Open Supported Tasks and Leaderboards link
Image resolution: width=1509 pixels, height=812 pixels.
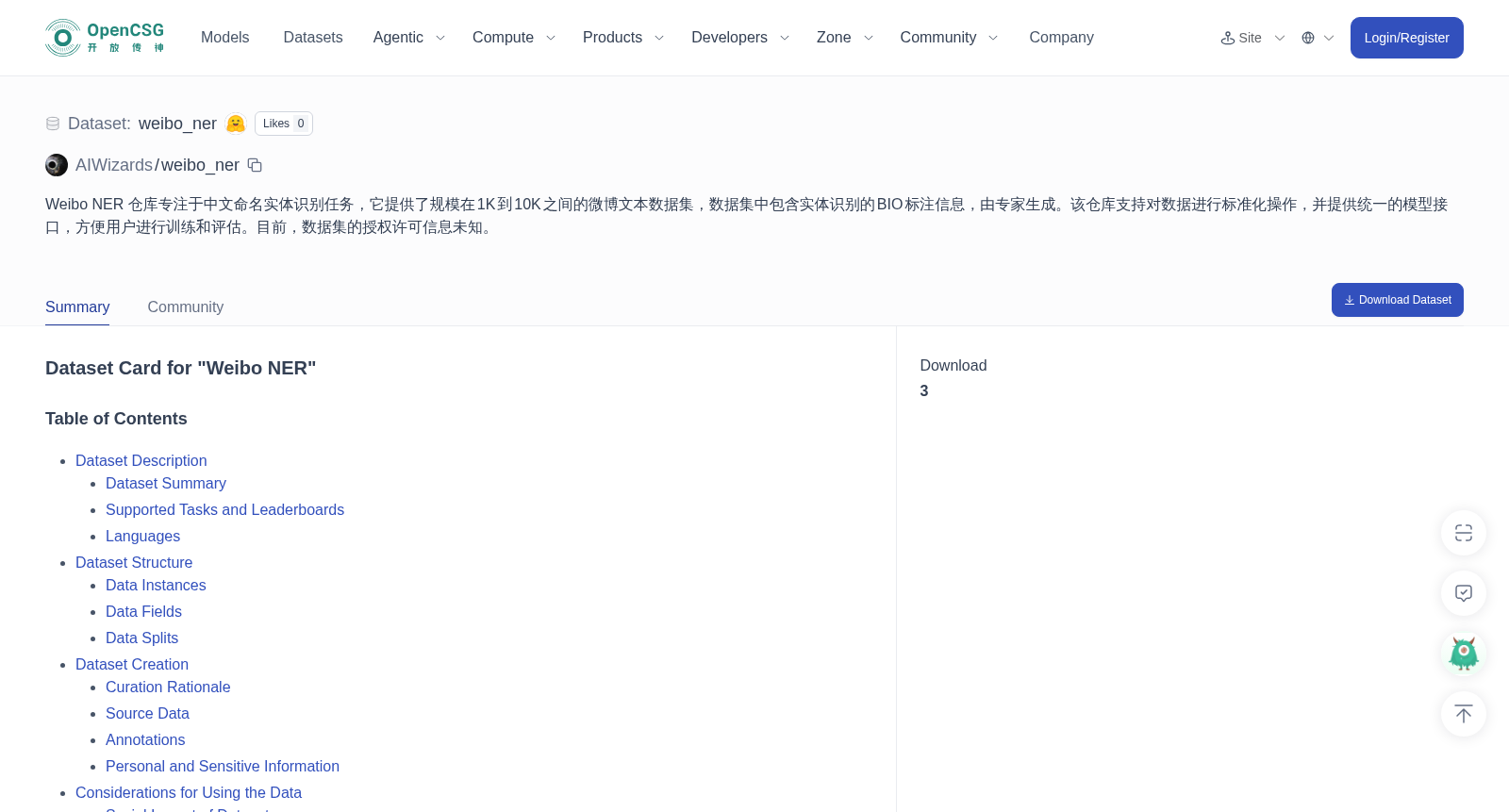tap(224, 509)
